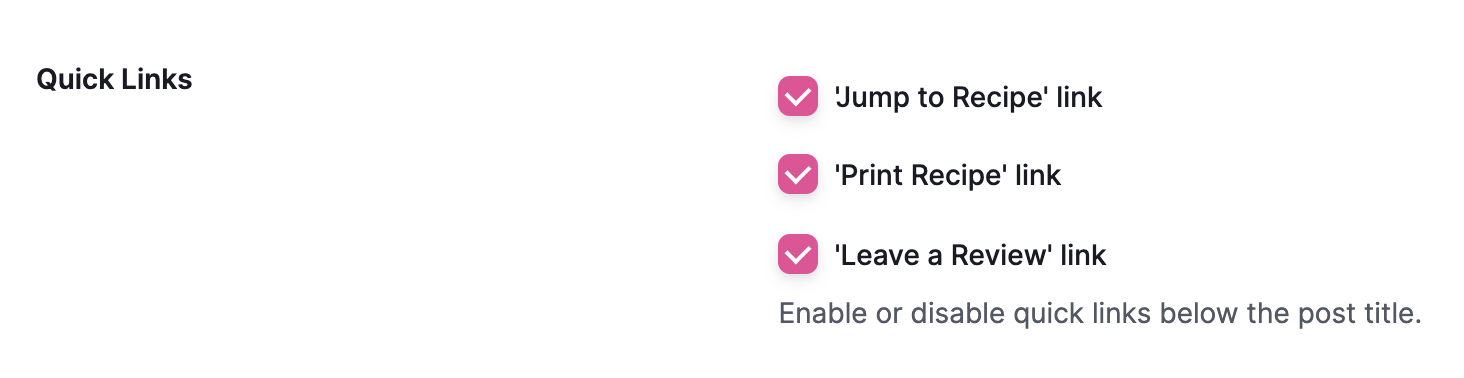Disable the Leave a Review quick link
The width and height of the screenshot is (1464, 378).
(798, 254)
